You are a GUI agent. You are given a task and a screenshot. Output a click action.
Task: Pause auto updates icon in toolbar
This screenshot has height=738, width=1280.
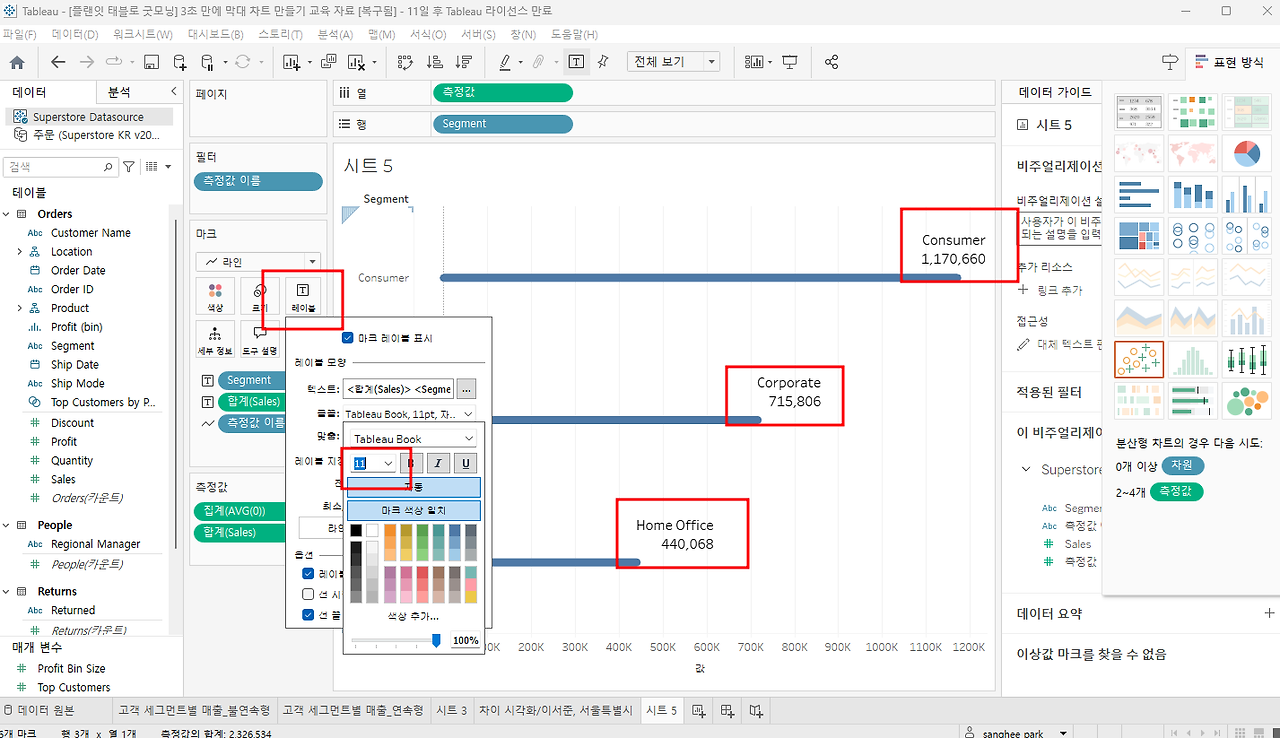207,62
